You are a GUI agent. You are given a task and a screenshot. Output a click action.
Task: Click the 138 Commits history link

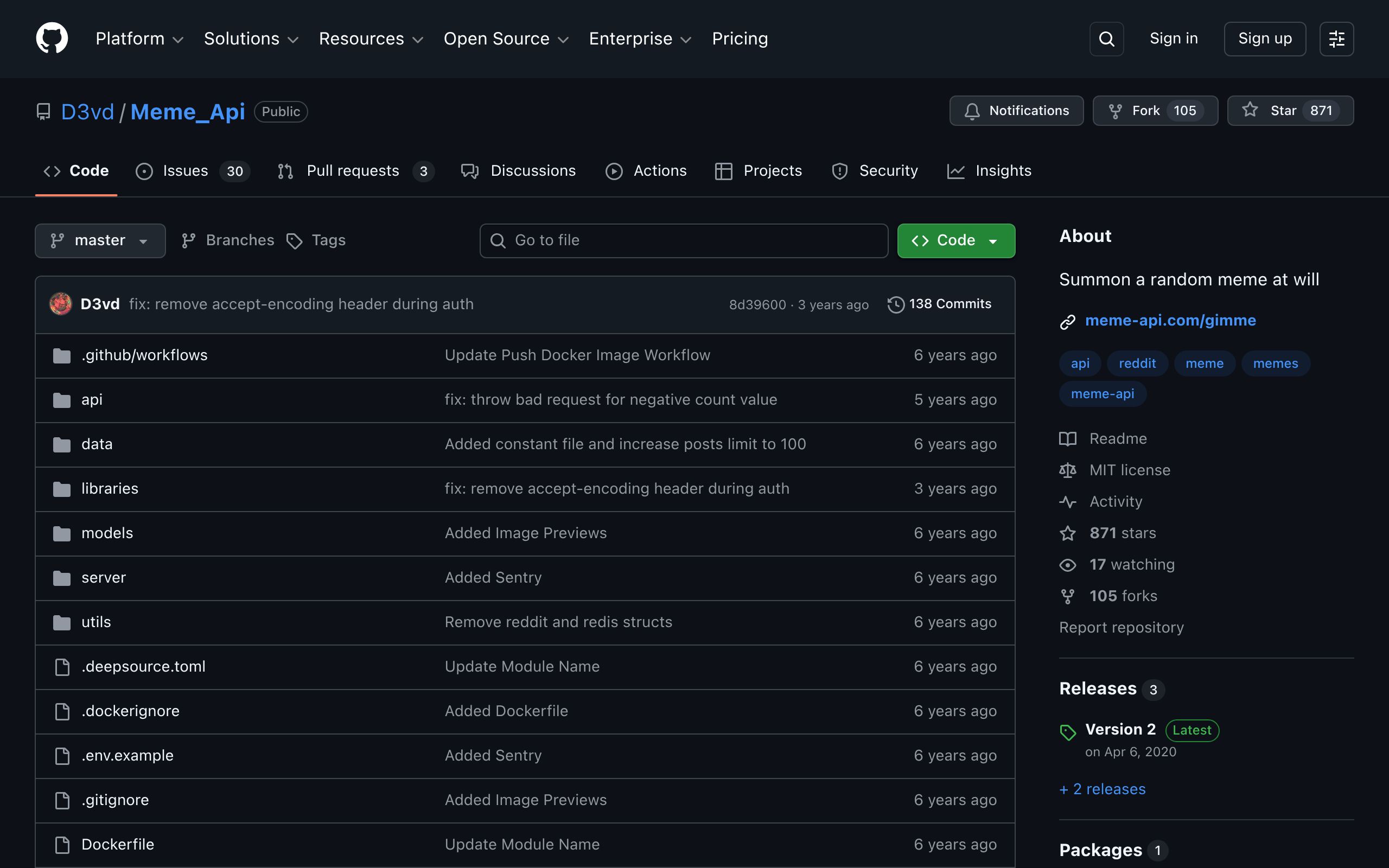coord(939,304)
